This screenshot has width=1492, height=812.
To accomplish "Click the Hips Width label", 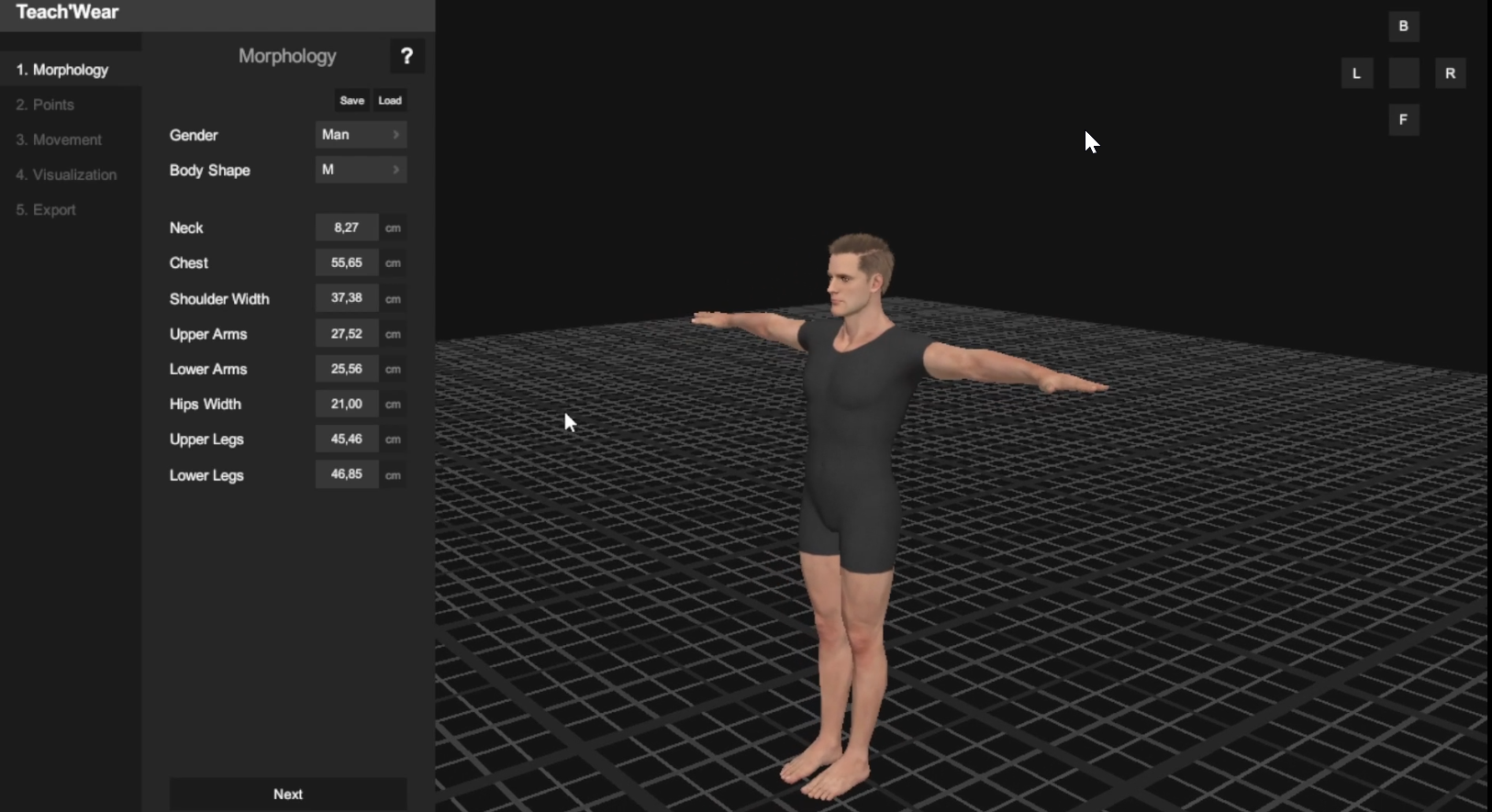I will (206, 405).
